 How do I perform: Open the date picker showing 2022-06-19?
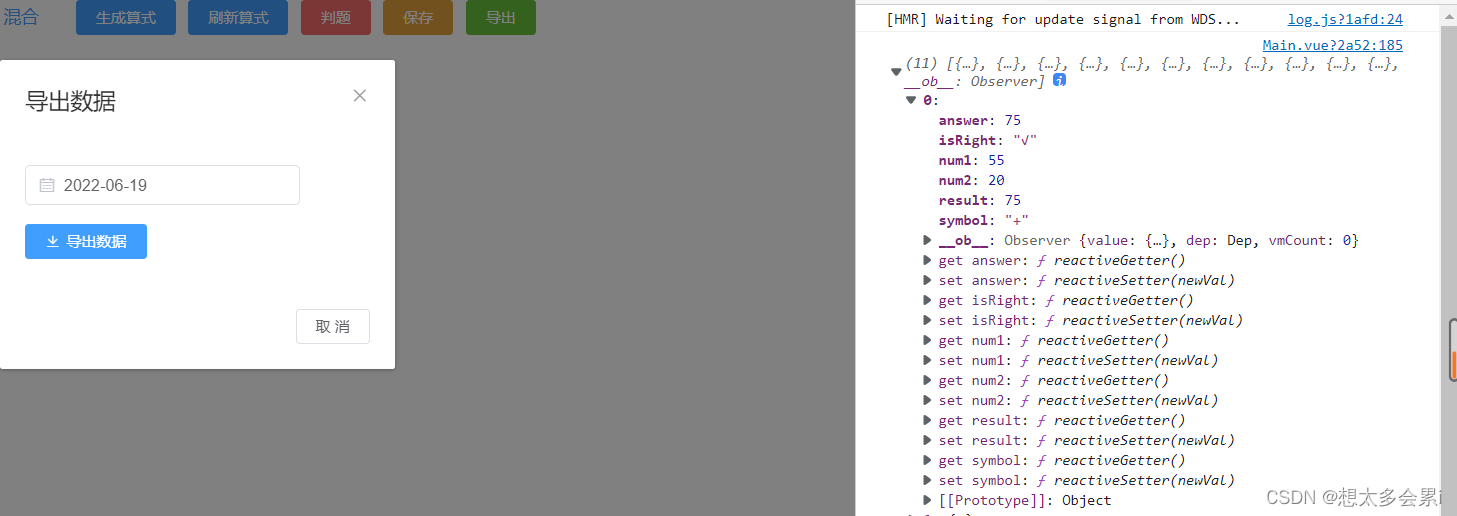pos(162,185)
